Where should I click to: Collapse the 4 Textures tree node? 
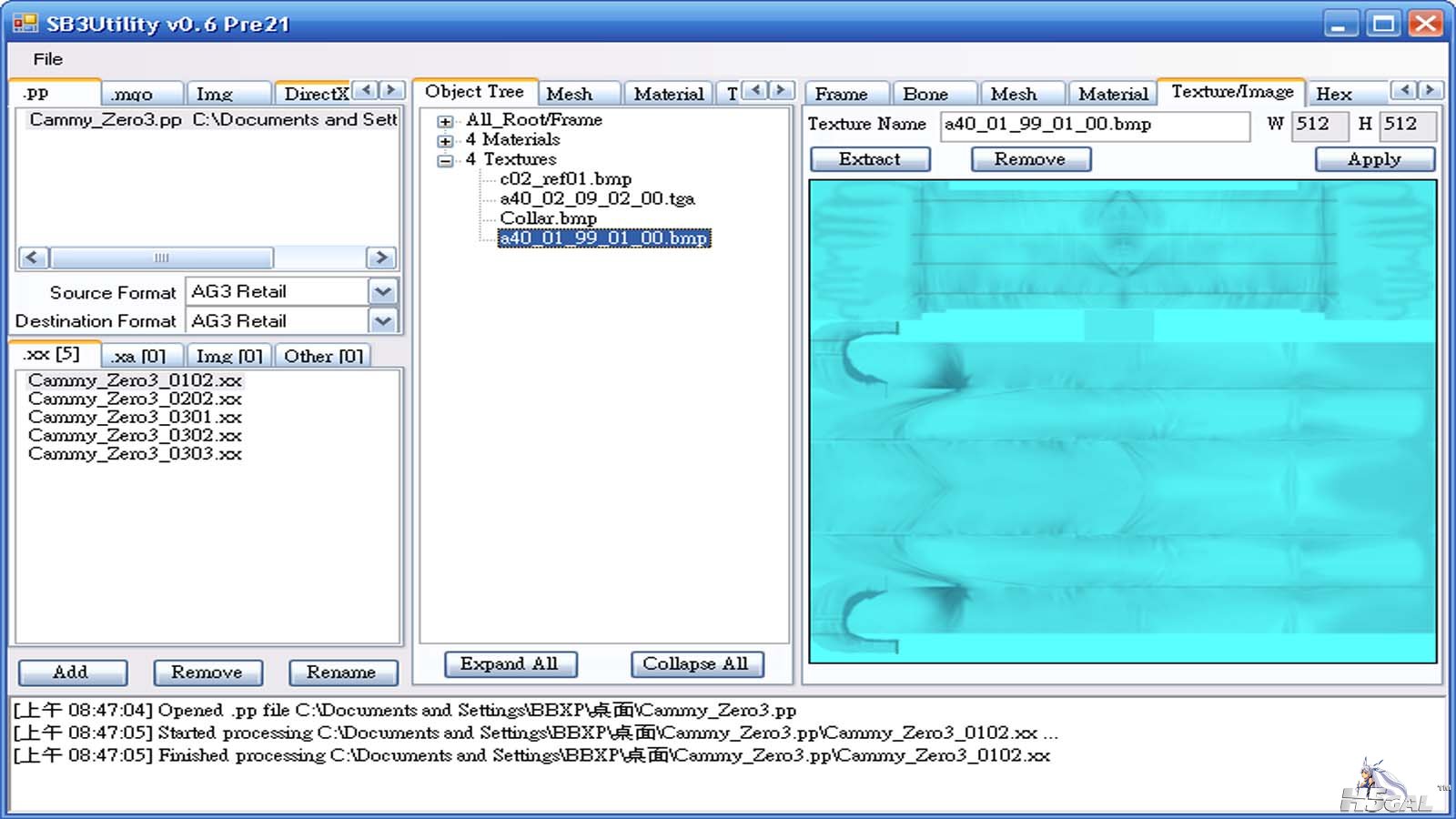point(445,161)
